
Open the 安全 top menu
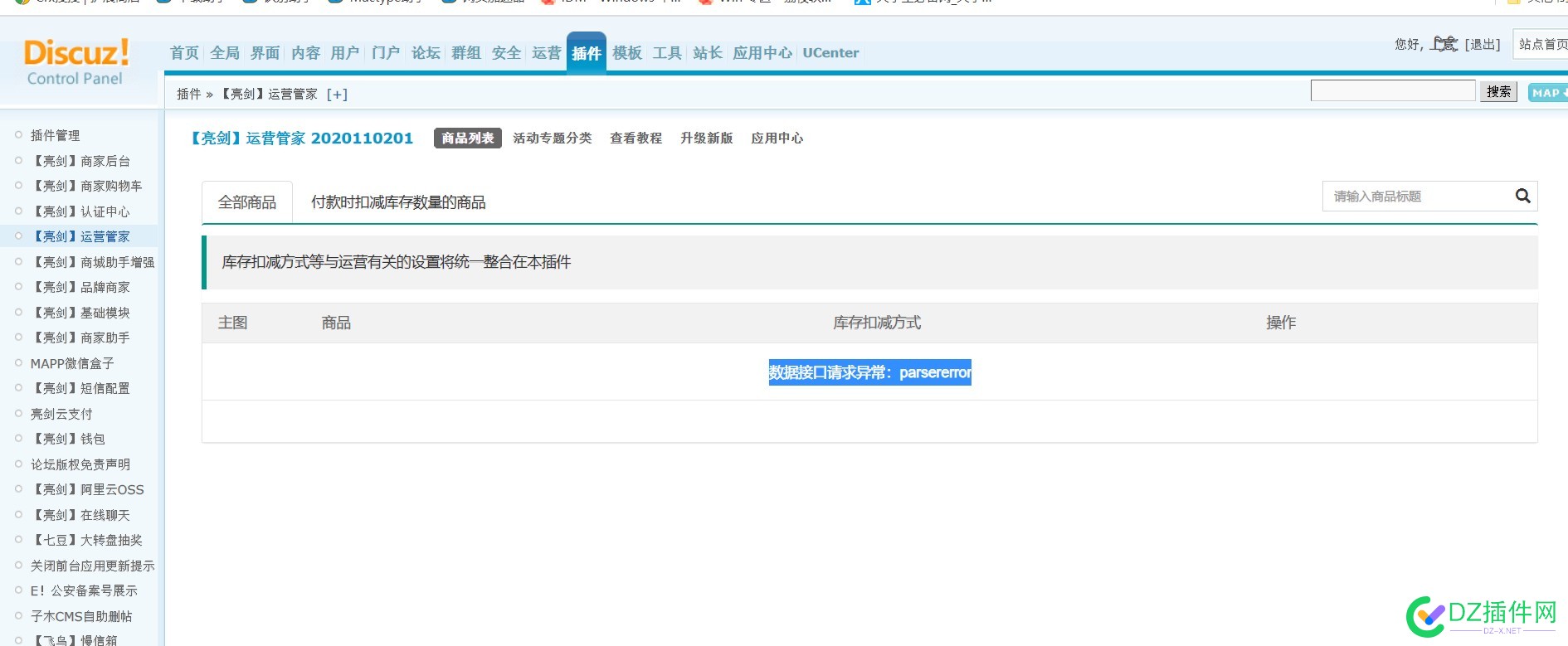[x=506, y=53]
